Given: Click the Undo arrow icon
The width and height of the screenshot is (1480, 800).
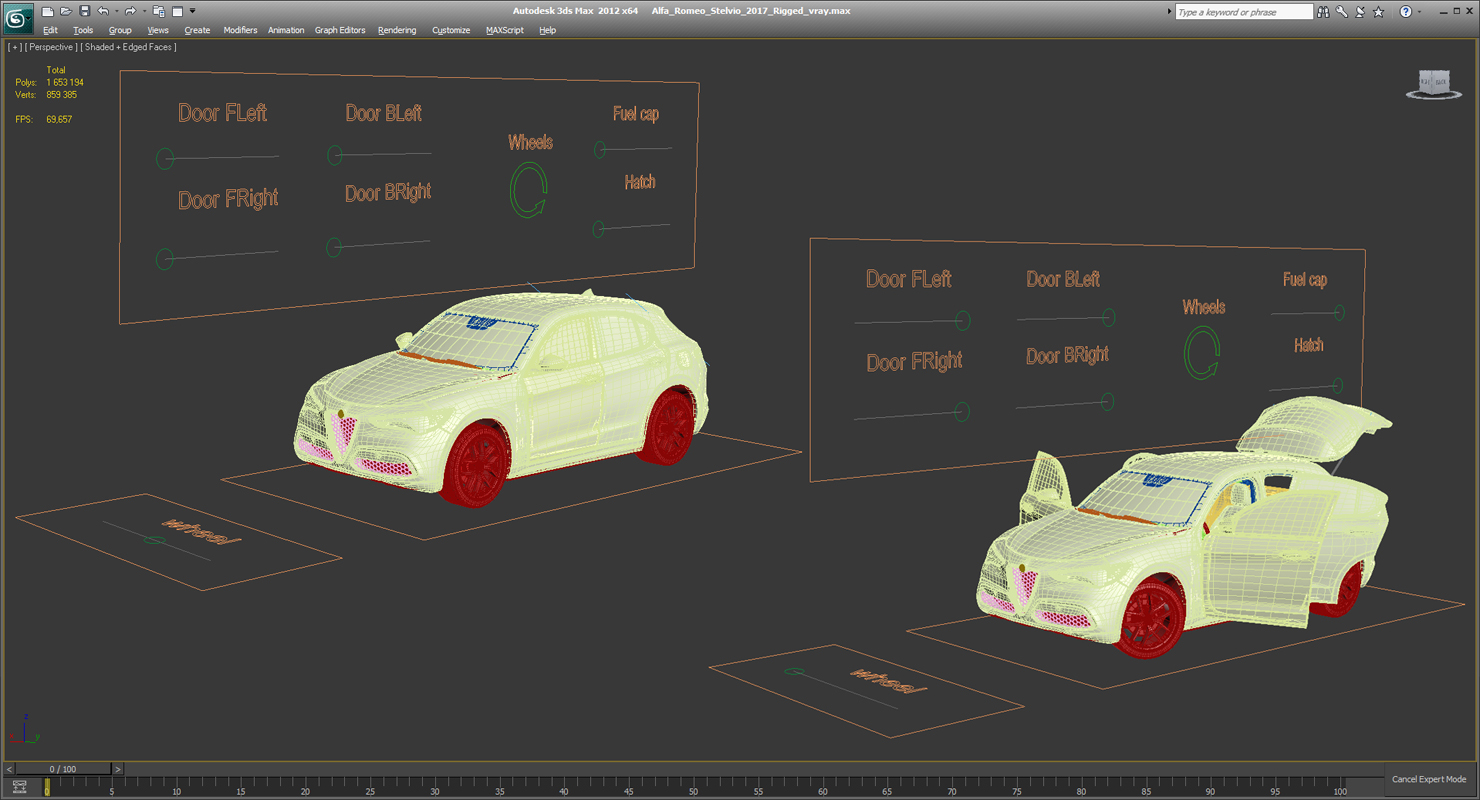Looking at the screenshot, I should (x=102, y=11).
